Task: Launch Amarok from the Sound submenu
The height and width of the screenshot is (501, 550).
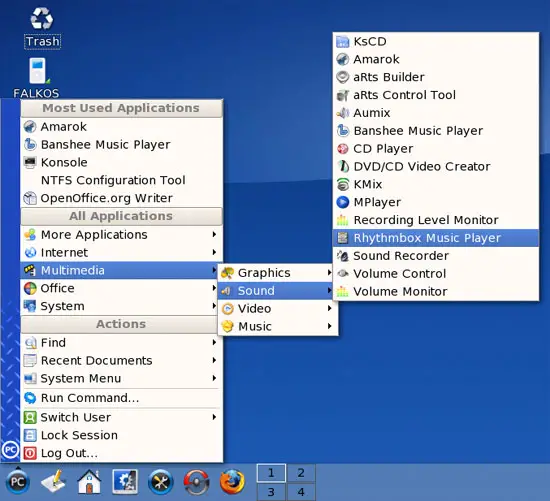Action: [x=436, y=59]
